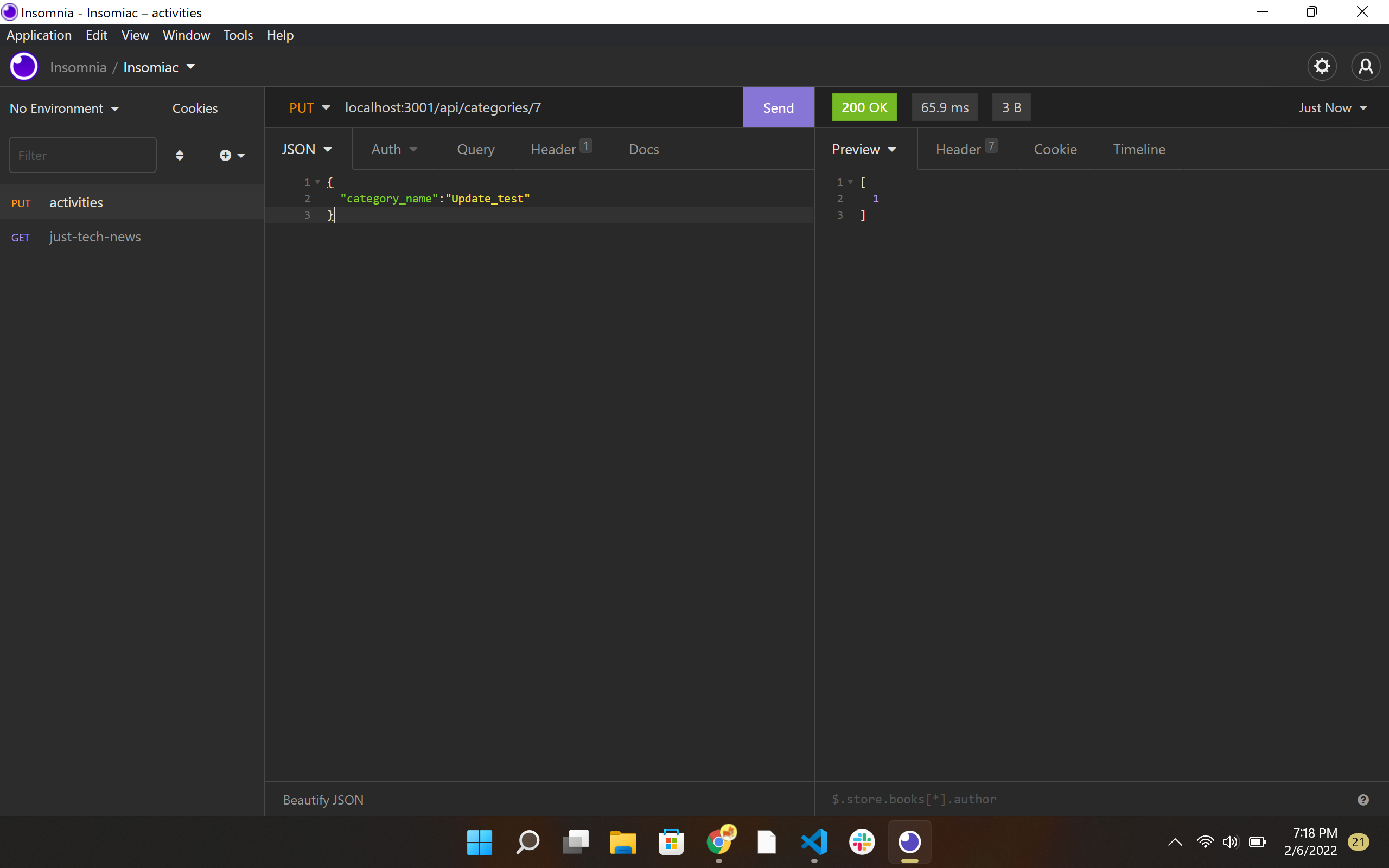Open the PUT method dropdown

tap(309, 107)
